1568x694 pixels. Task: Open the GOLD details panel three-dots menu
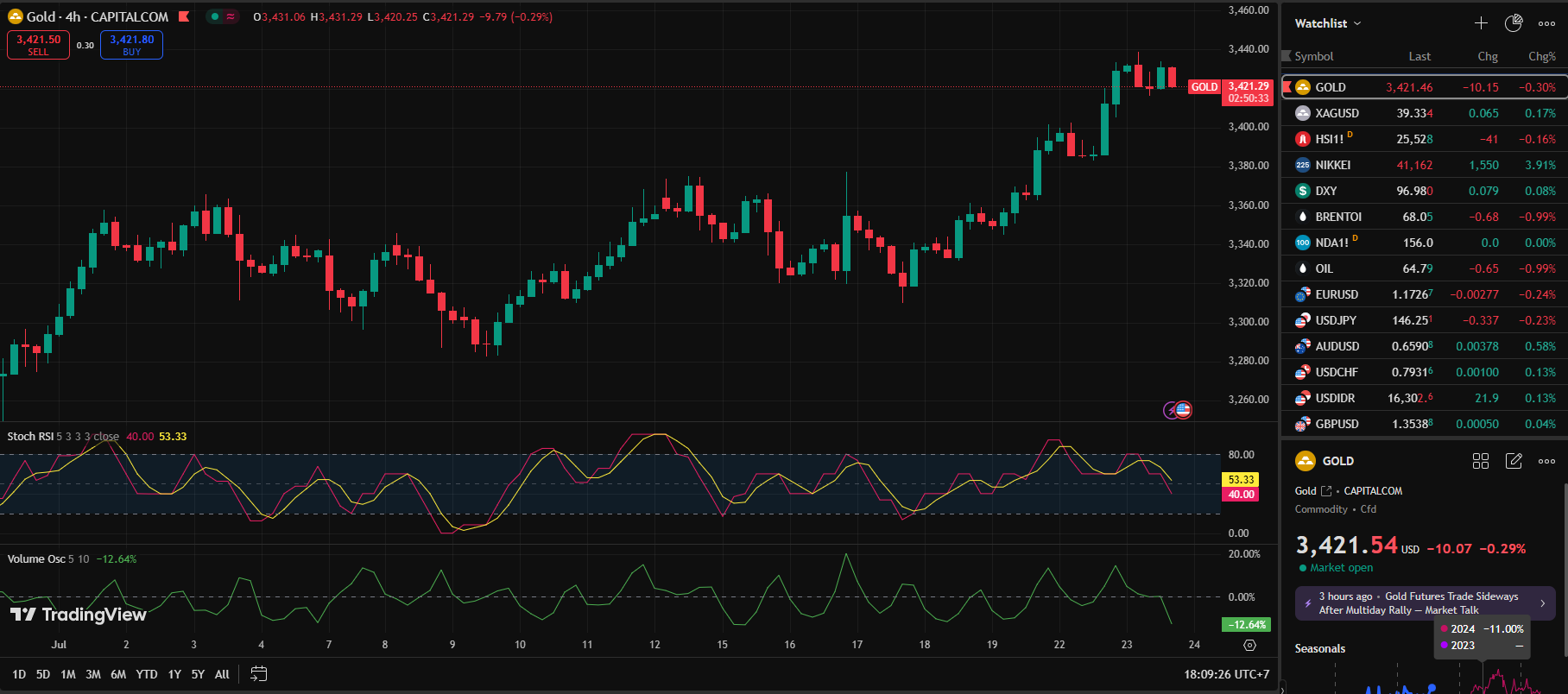pos(1546,461)
